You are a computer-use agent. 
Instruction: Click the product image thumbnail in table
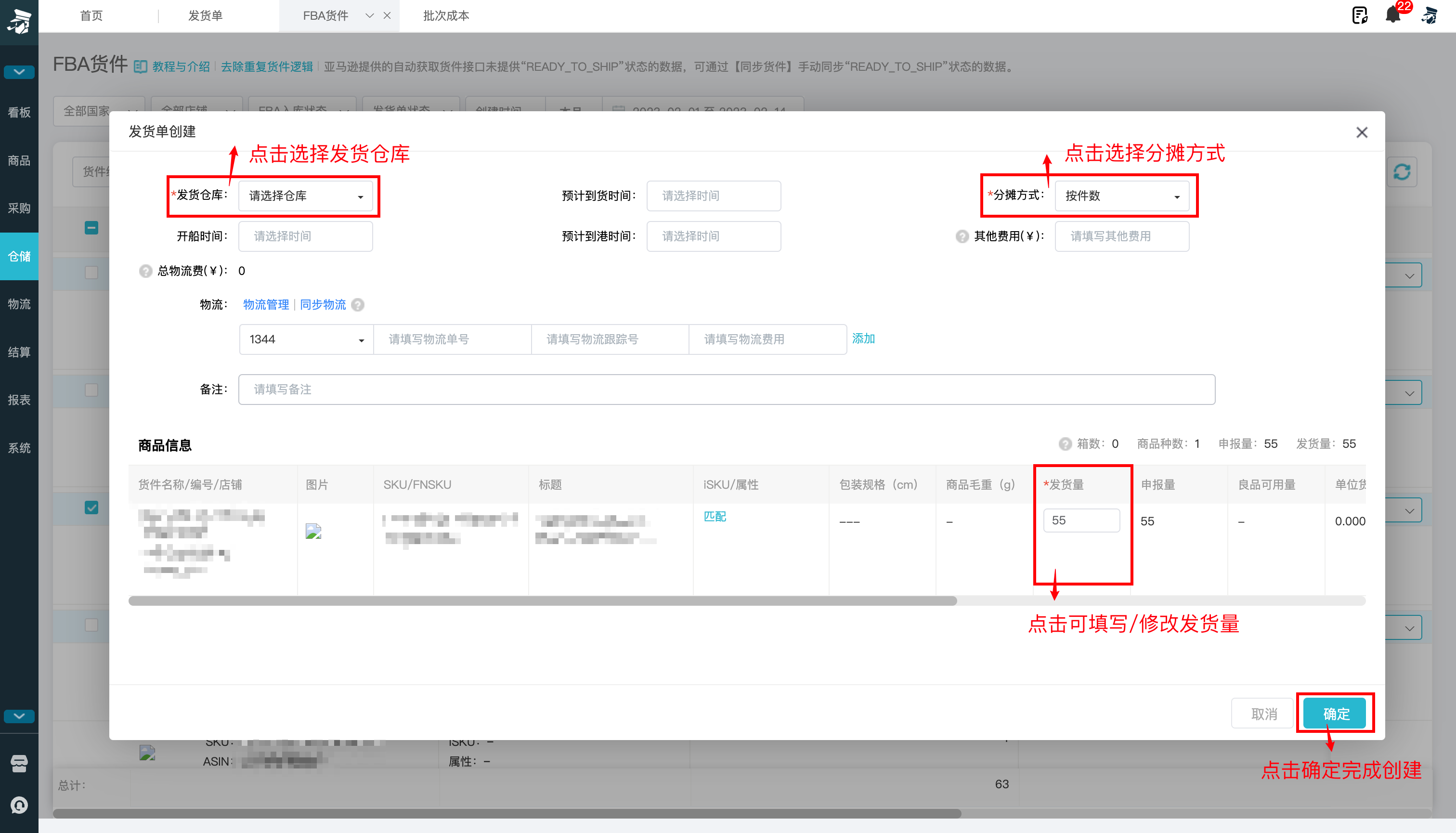(x=313, y=532)
